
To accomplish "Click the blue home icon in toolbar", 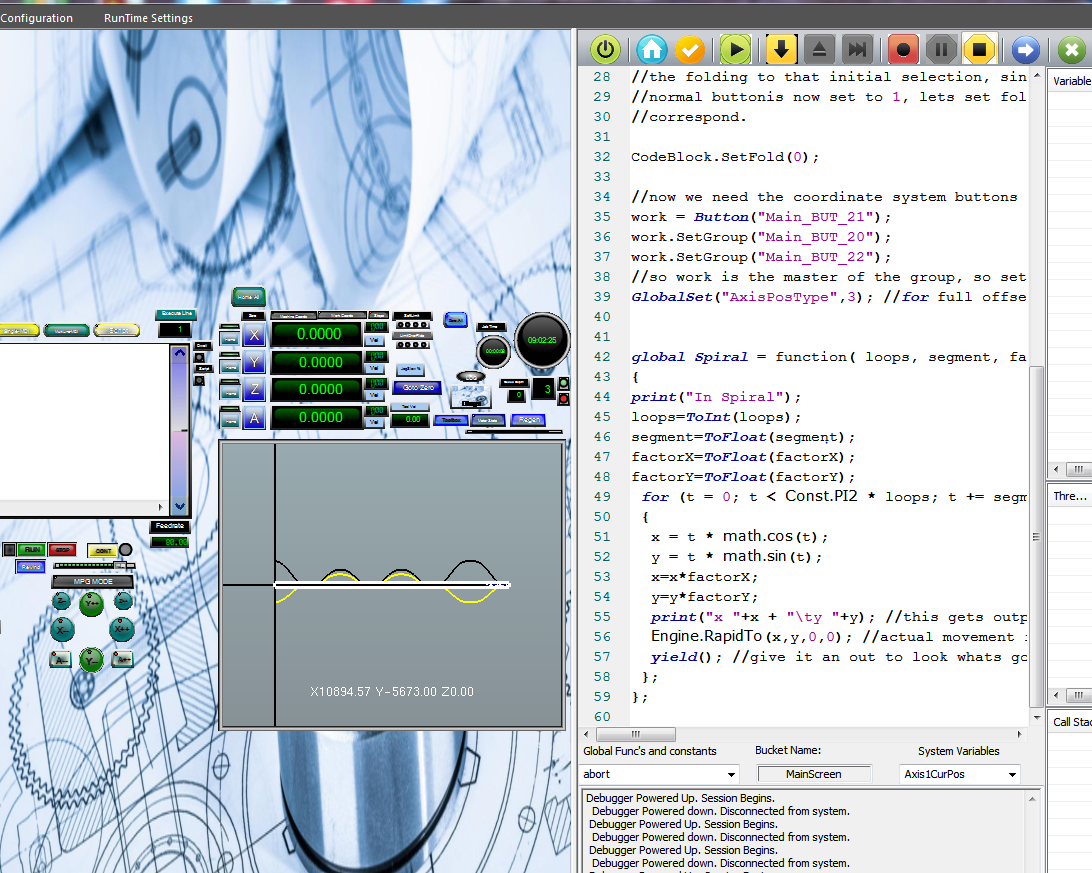I will (652, 49).
